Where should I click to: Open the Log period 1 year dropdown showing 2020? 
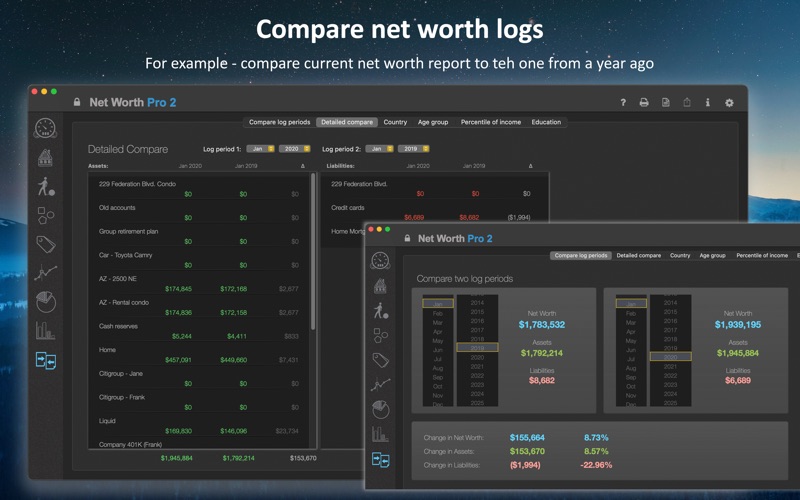coord(294,149)
